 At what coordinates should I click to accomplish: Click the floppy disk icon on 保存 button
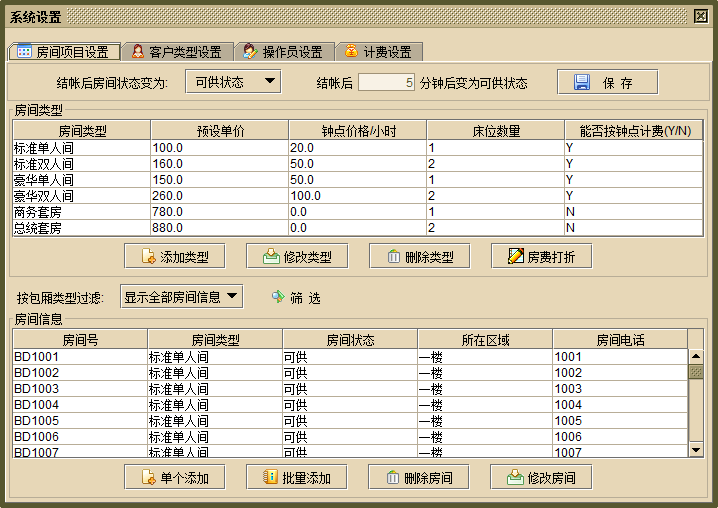582,82
